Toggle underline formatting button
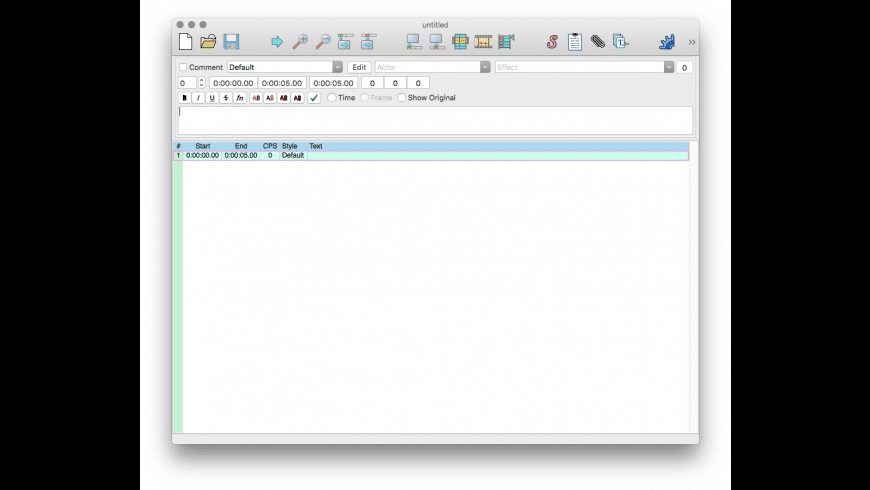 pyautogui.click(x=212, y=98)
